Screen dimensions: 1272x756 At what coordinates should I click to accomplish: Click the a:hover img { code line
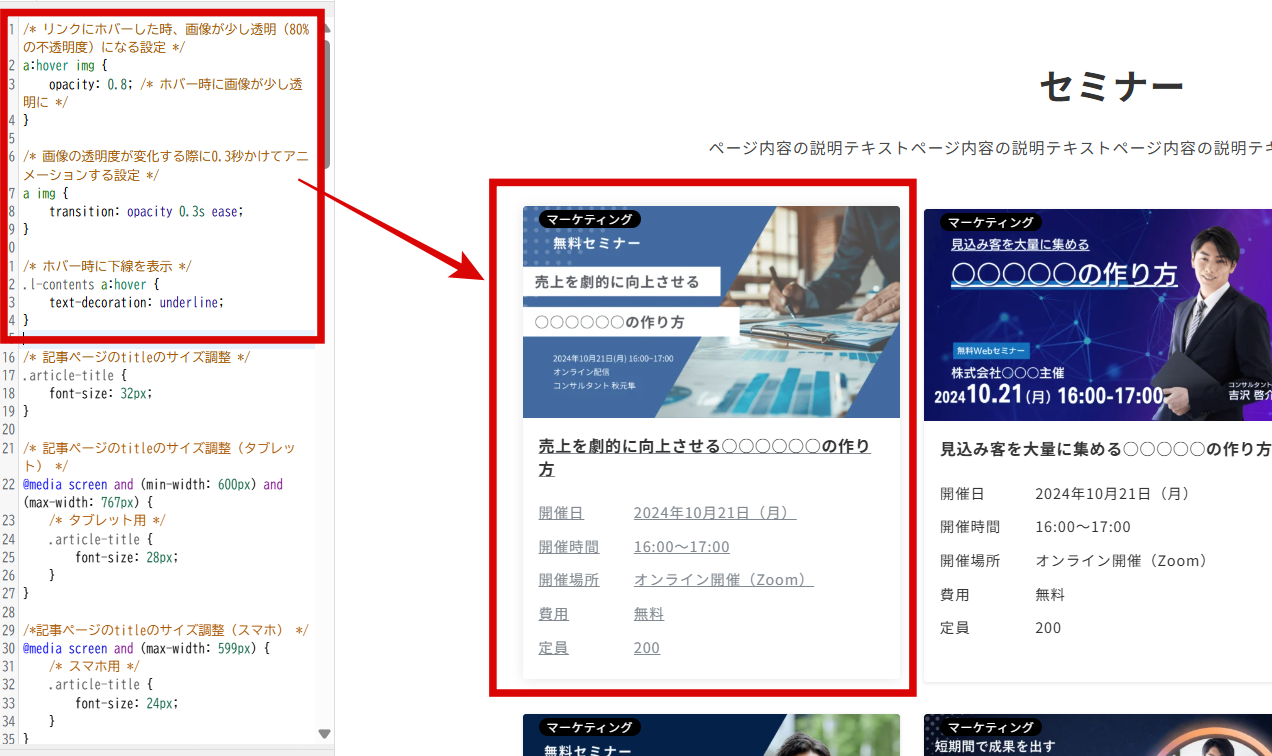click(x=65, y=66)
